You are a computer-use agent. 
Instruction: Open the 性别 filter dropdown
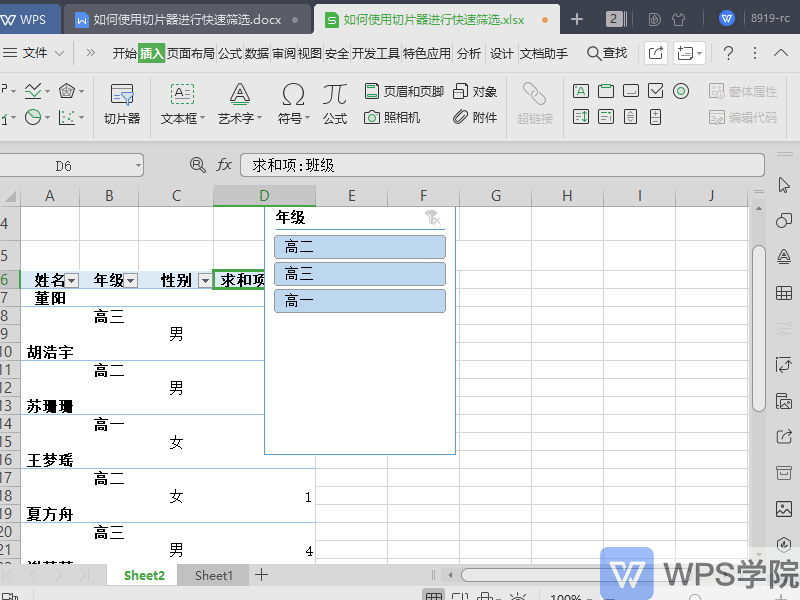[205, 281]
